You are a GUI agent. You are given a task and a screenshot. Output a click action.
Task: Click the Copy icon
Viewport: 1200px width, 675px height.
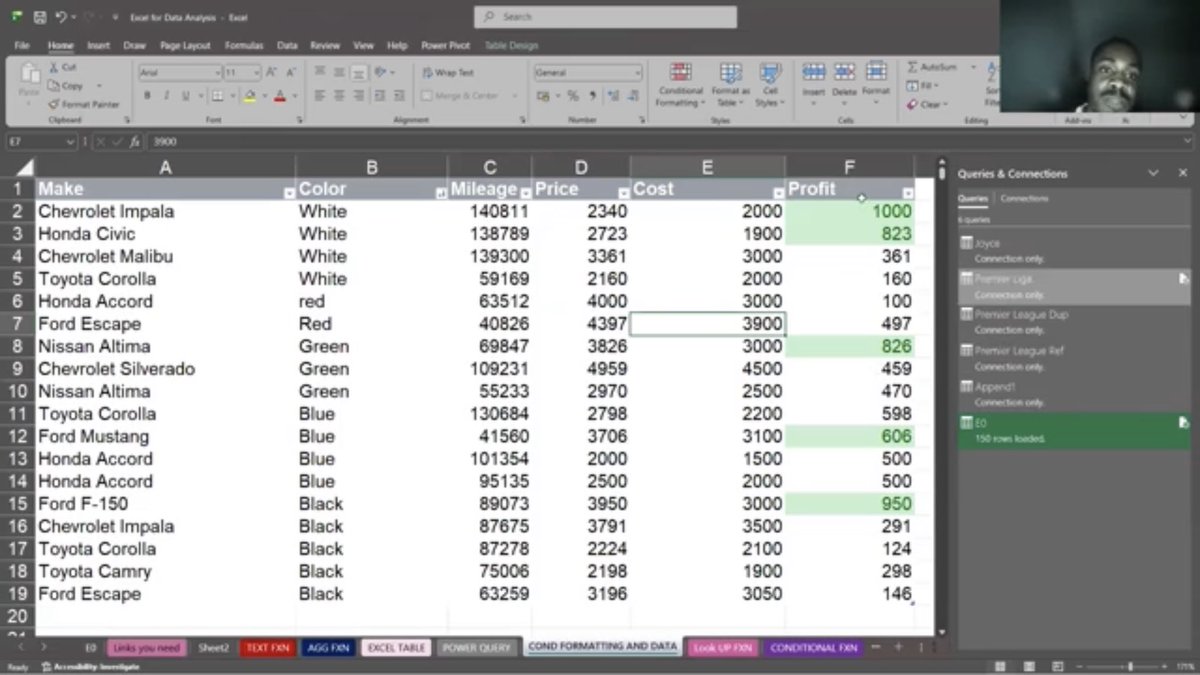[54, 86]
